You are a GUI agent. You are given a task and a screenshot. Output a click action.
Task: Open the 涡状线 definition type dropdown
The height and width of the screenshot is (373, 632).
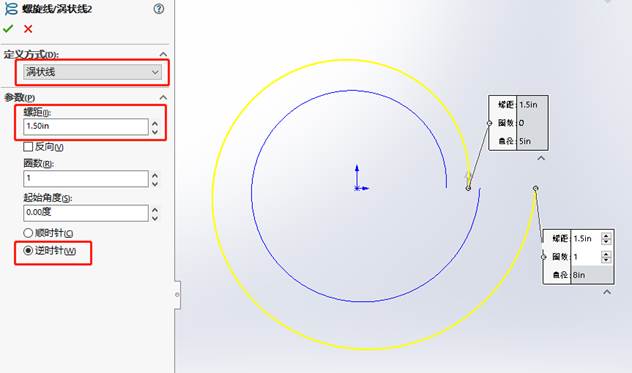click(x=92, y=72)
